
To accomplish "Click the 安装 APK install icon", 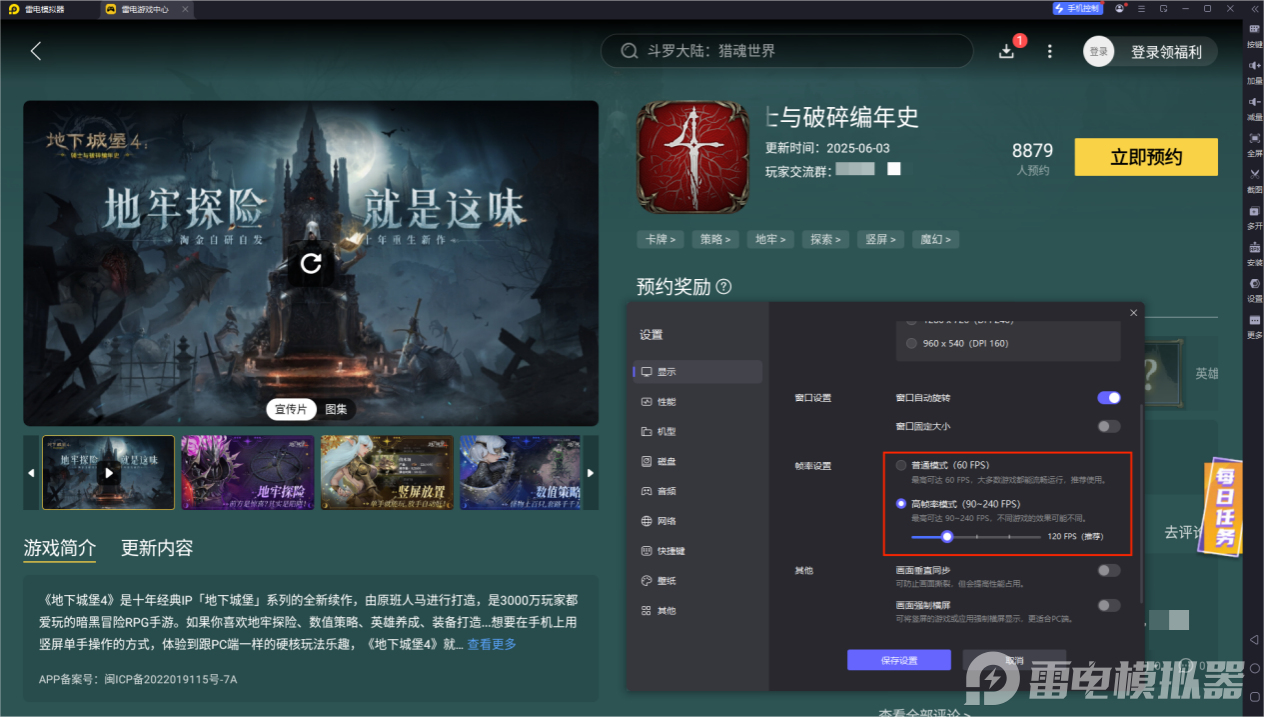I will [1254, 253].
